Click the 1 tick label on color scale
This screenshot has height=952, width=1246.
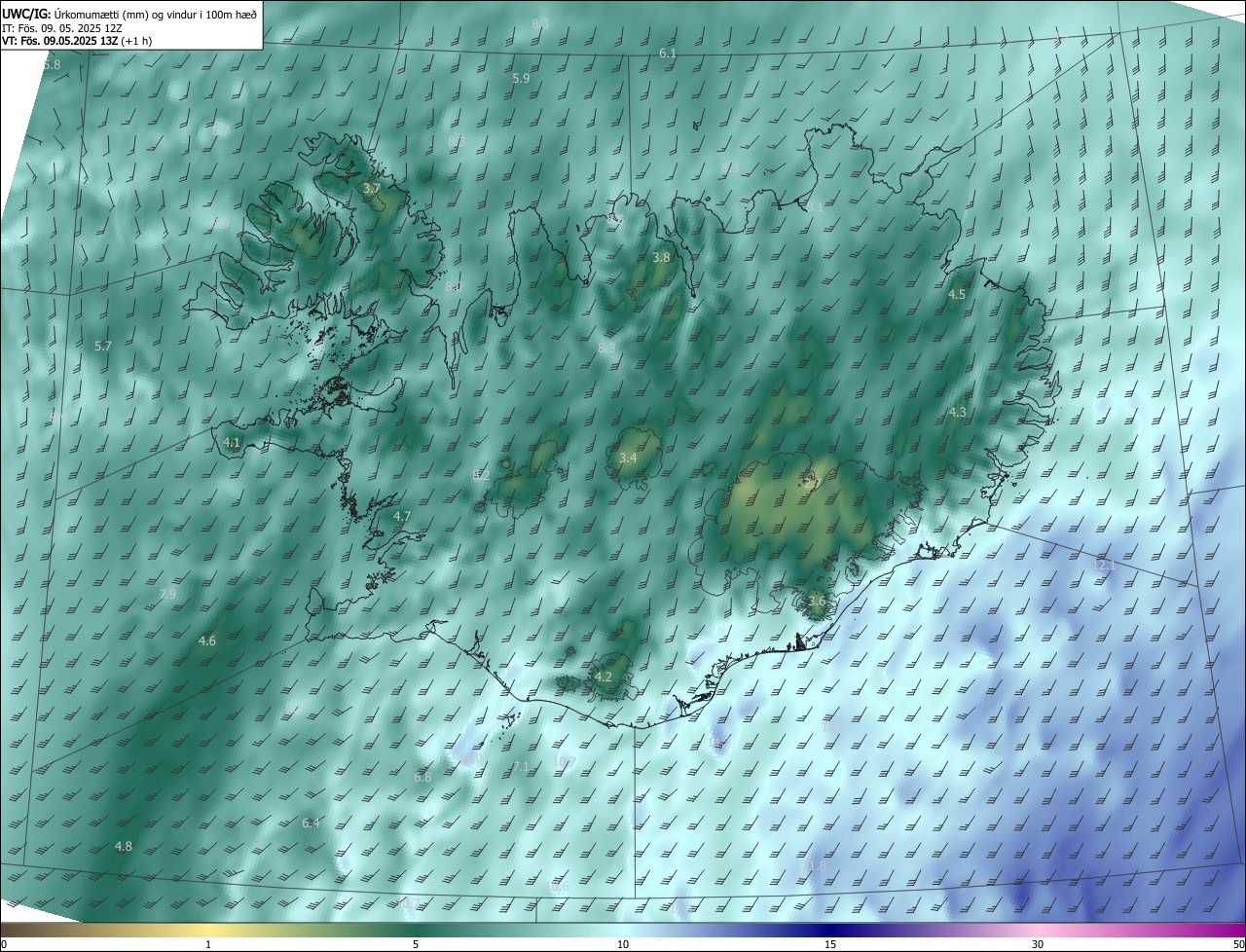point(208,945)
